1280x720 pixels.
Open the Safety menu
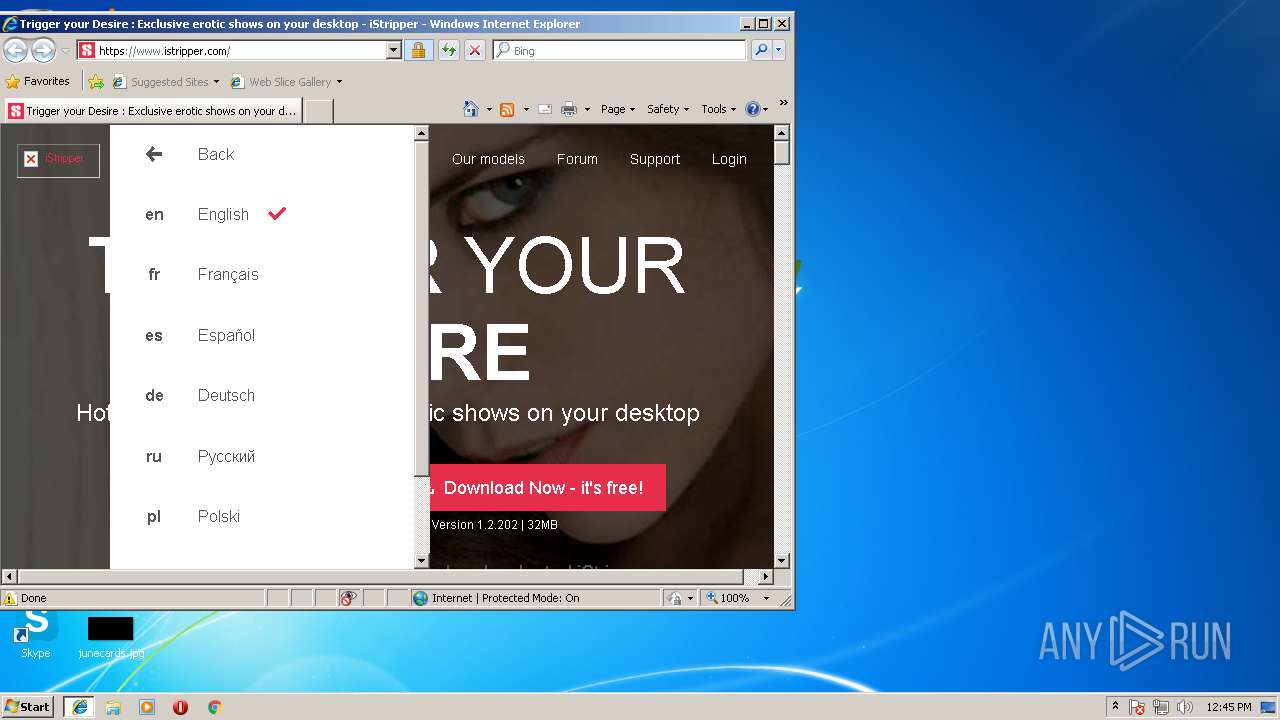[x=667, y=109]
